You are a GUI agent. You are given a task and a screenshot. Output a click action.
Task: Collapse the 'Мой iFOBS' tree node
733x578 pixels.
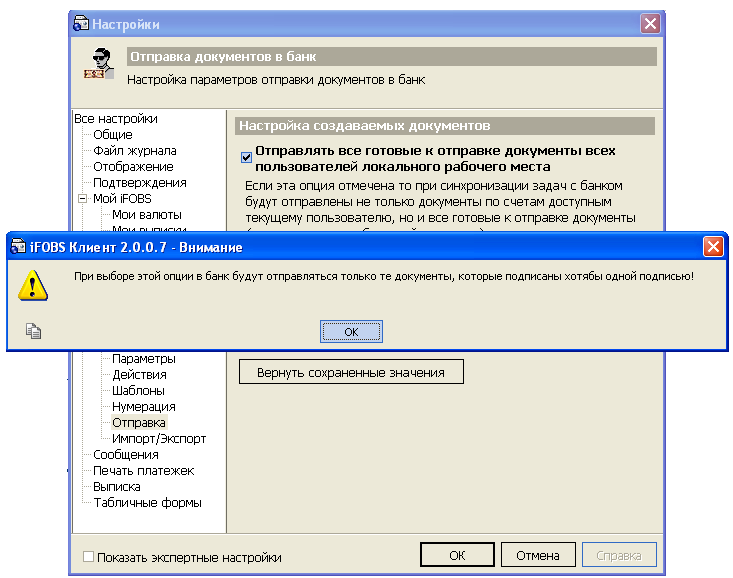82,199
